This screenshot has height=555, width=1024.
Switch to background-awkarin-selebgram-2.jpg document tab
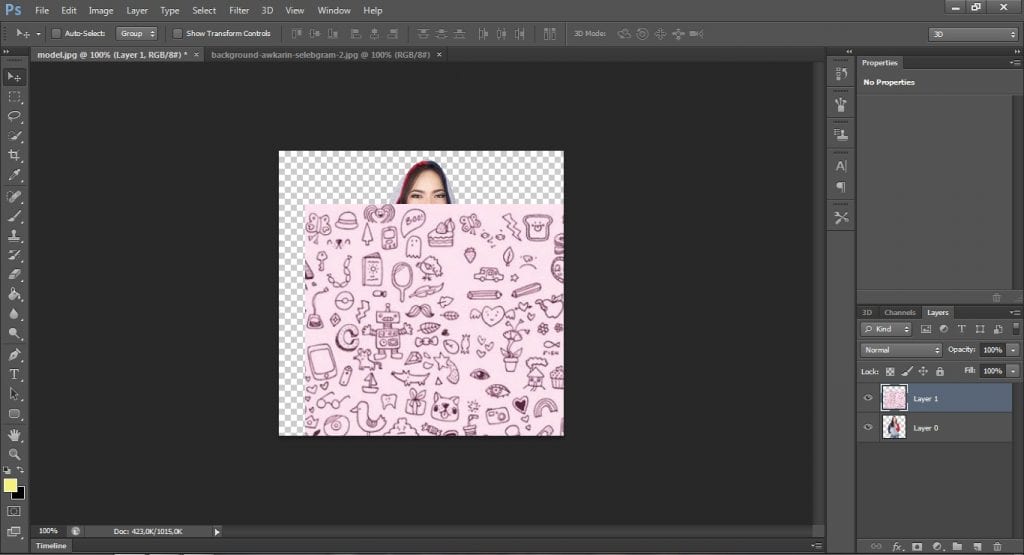(x=320, y=54)
